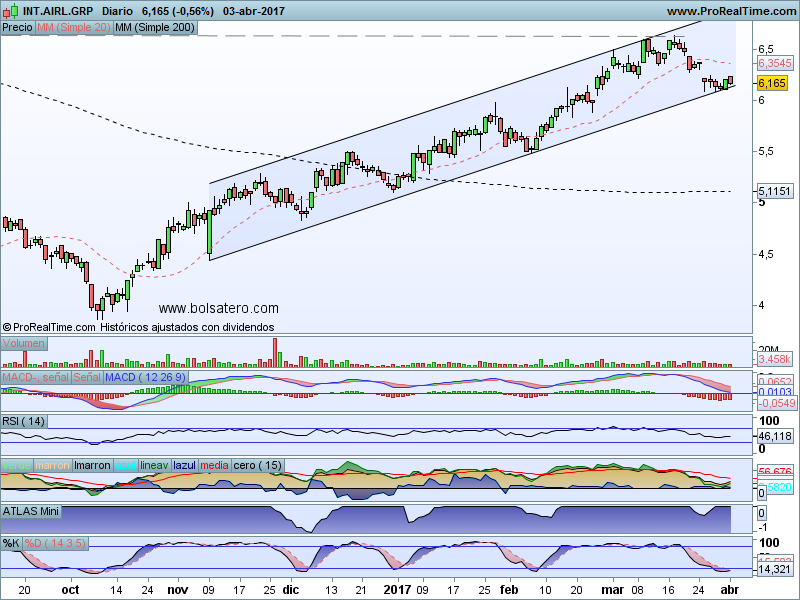Select the MM (Simple 20) indicator label
Screen dimensions: 800x600
pos(73,28)
